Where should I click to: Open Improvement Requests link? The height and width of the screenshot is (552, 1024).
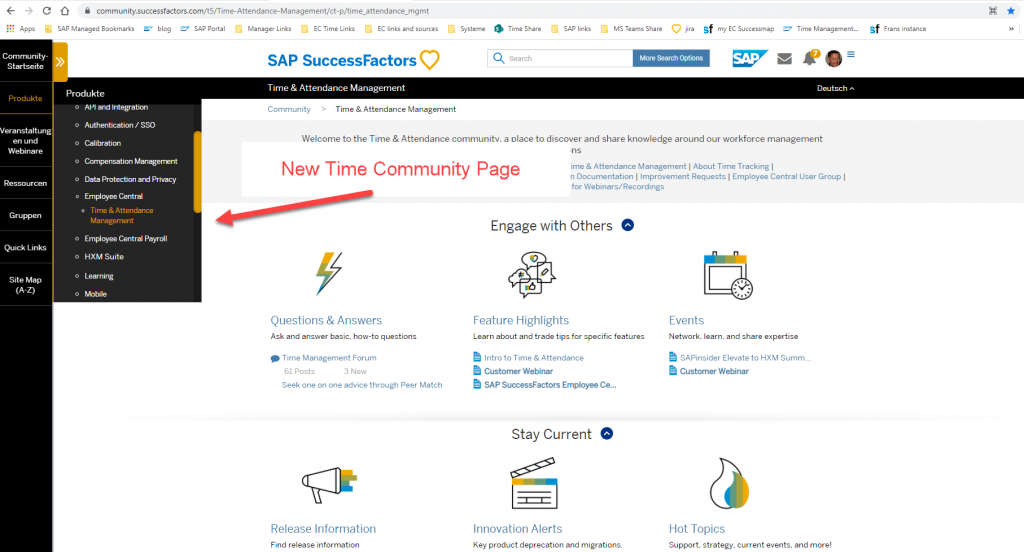click(x=682, y=176)
